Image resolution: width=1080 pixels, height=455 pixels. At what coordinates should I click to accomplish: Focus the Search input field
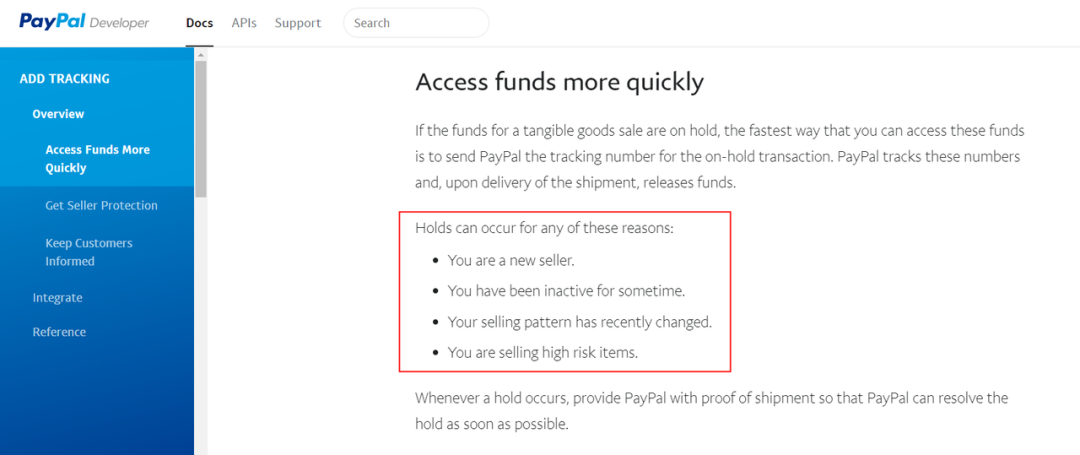pyautogui.click(x=416, y=23)
